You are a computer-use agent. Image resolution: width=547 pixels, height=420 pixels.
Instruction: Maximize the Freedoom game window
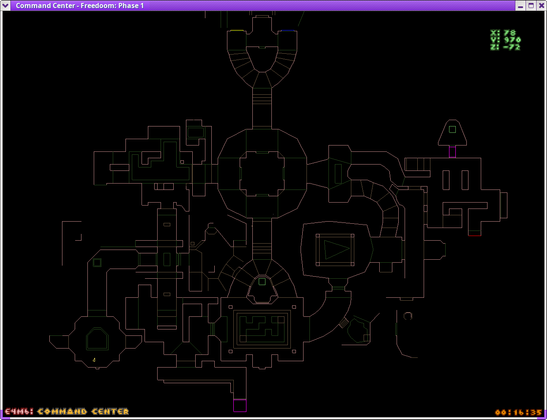[x=531, y=6]
